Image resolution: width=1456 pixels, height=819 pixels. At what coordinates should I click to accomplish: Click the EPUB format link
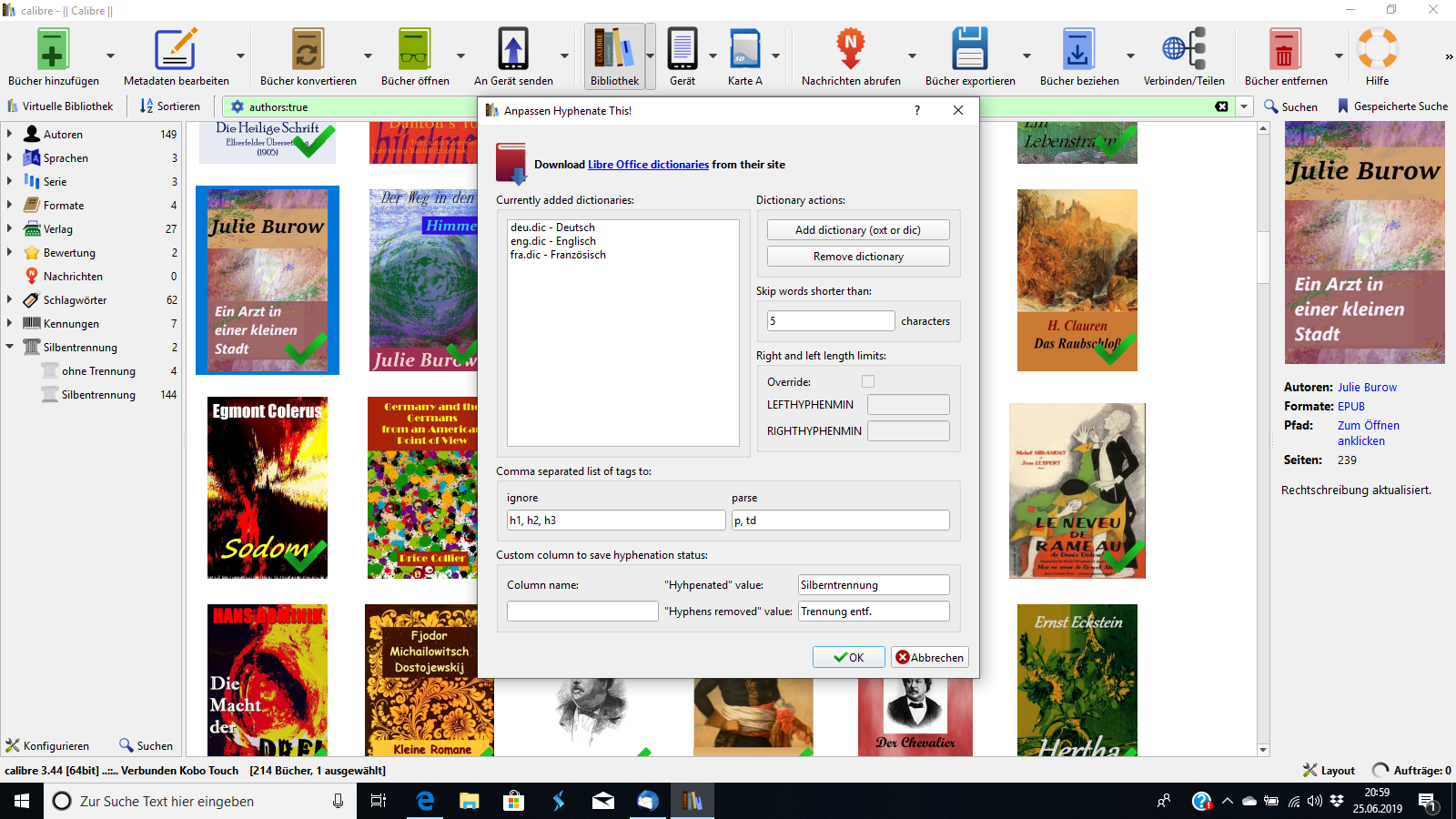click(x=1351, y=407)
